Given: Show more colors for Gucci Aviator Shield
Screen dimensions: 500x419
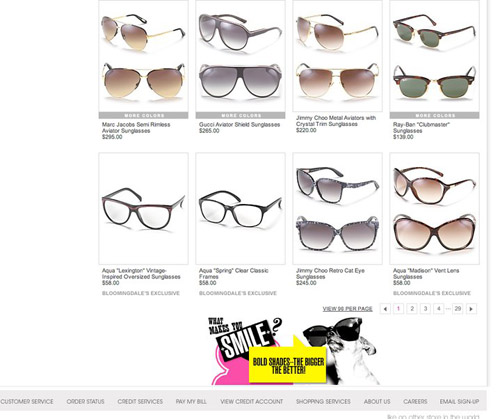Looking at the screenshot, I should [x=240, y=115].
